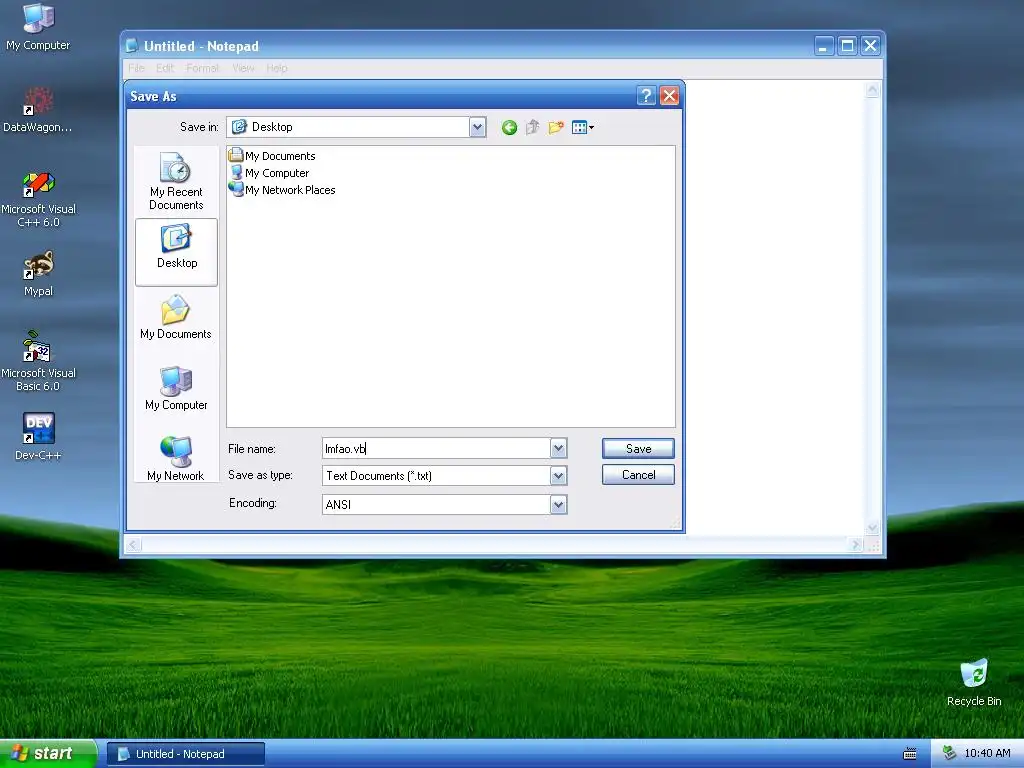This screenshot has height=768, width=1024.
Task: Select My Network Places in file list
Action: [282, 189]
